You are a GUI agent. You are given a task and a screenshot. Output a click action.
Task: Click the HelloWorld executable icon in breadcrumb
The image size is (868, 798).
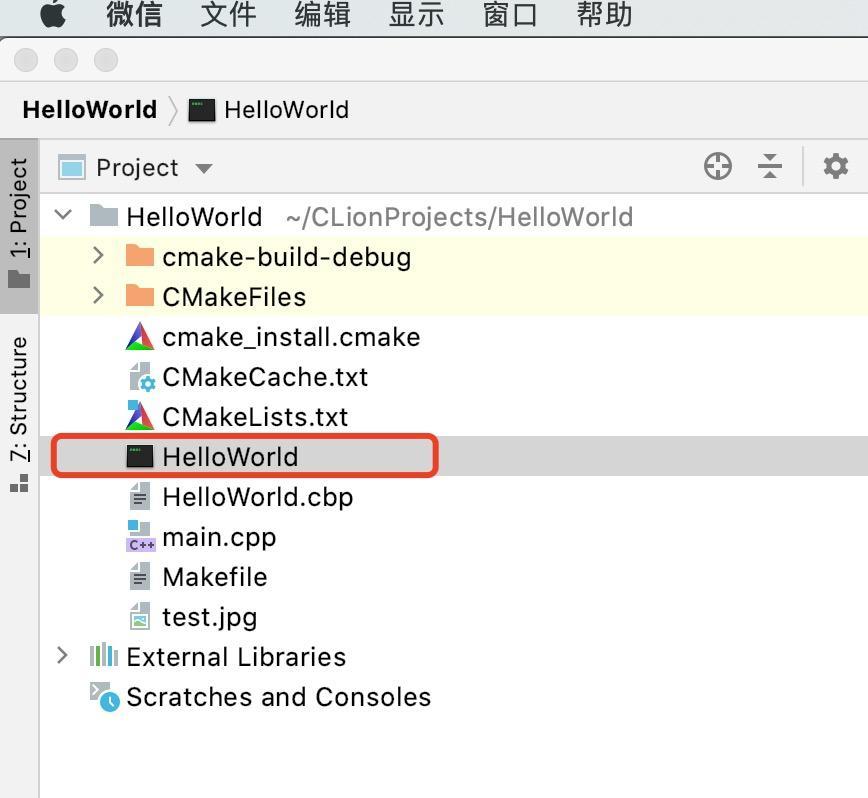[x=202, y=110]
